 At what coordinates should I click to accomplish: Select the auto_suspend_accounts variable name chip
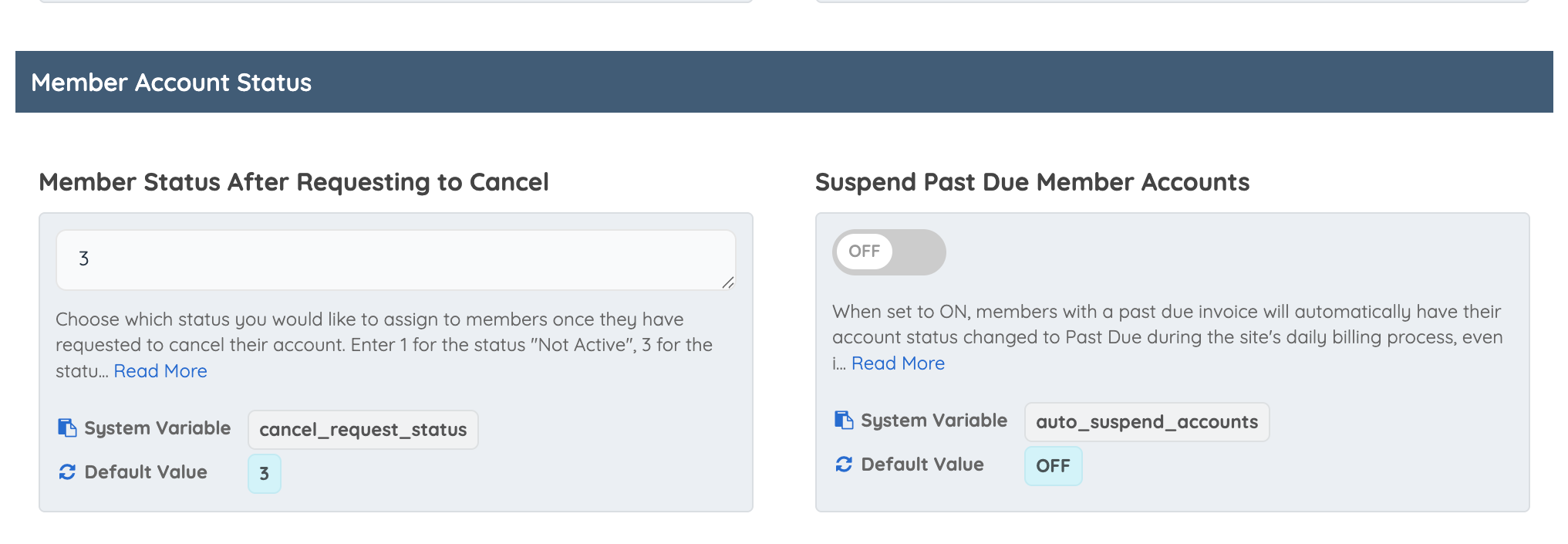click(1147, 422)
